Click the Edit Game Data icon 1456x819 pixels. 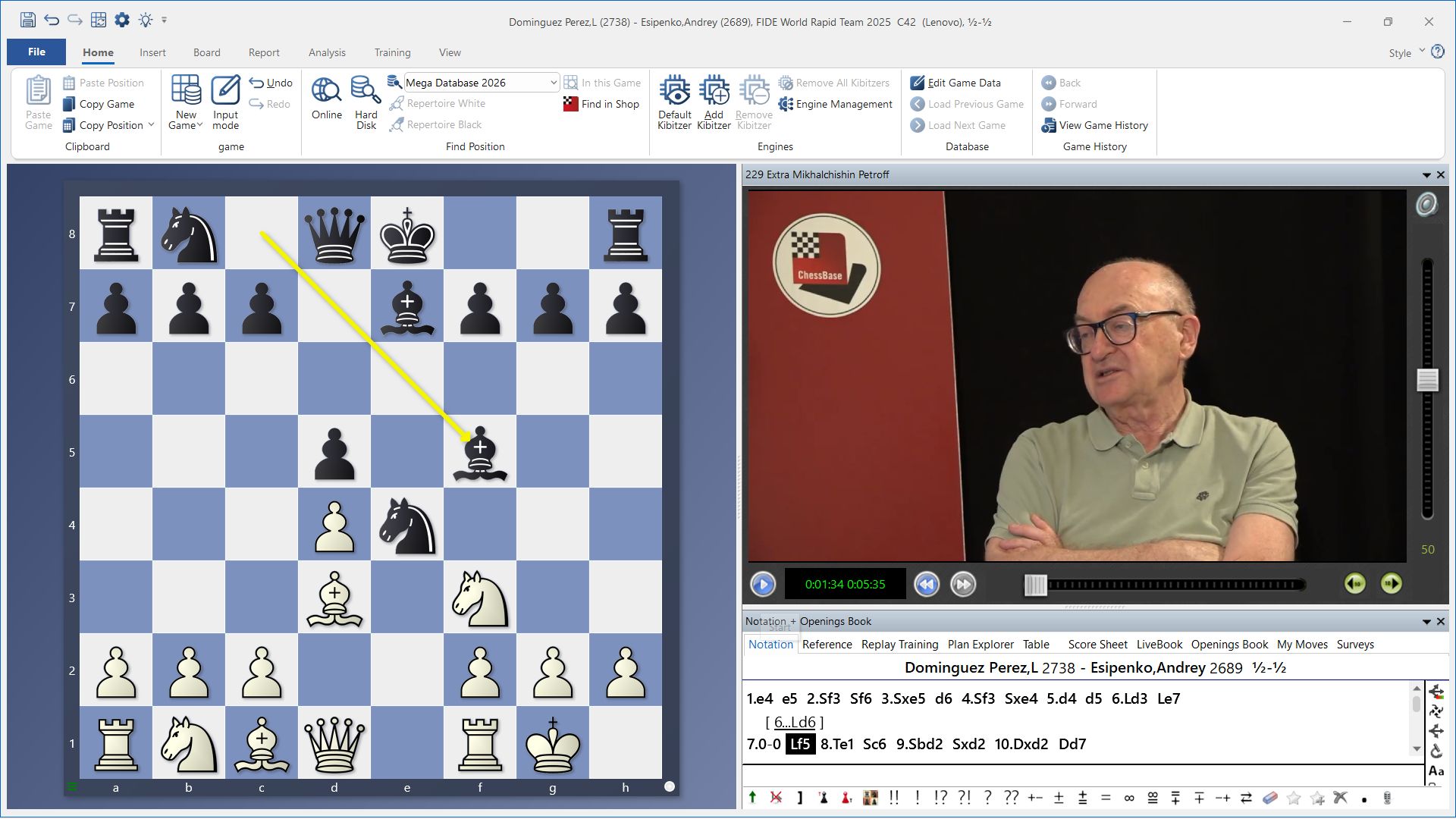[918, 83]
